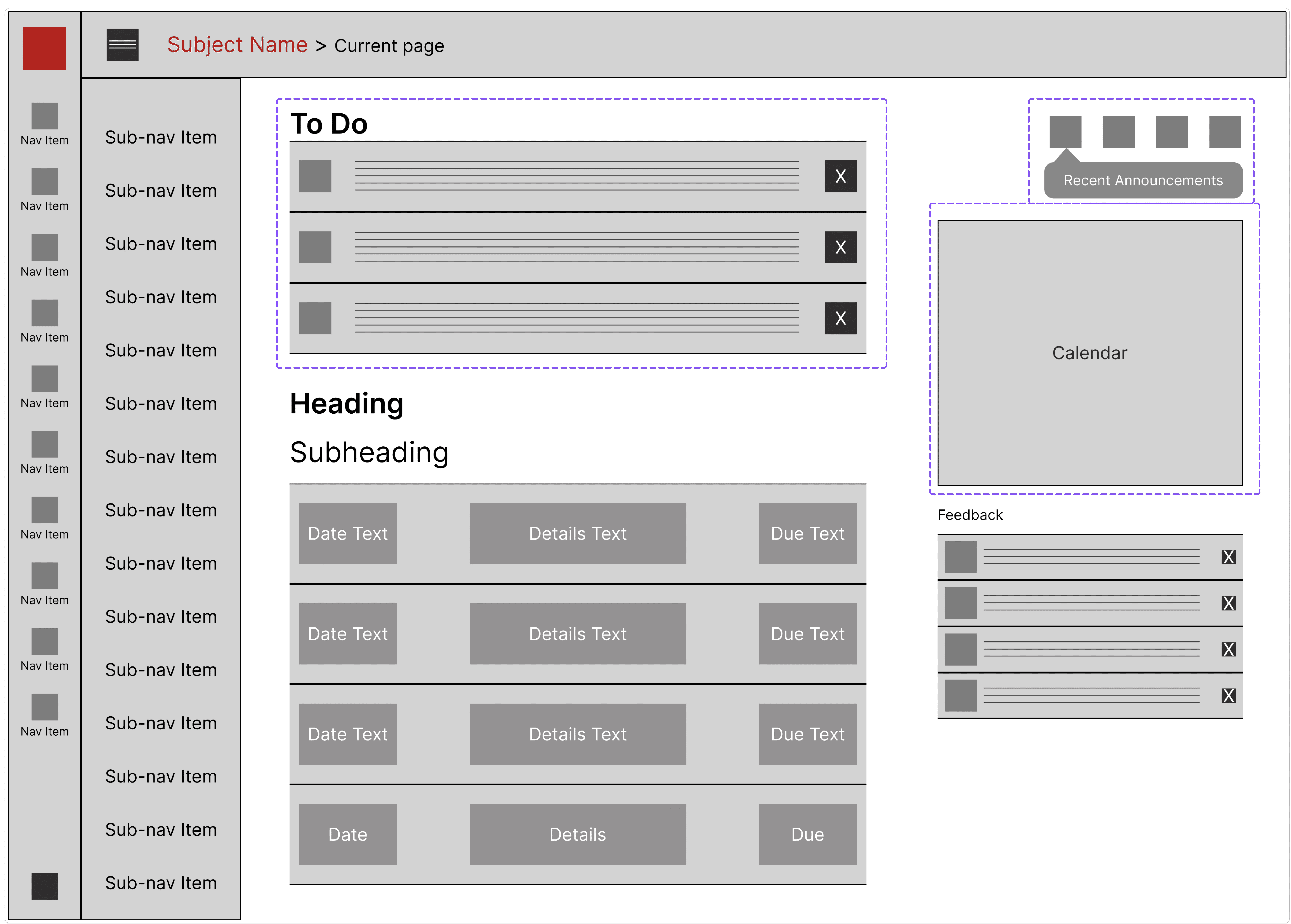Dismiss the third Feedback item with X
The image size is (1291, 924).
click(1228, 649)
